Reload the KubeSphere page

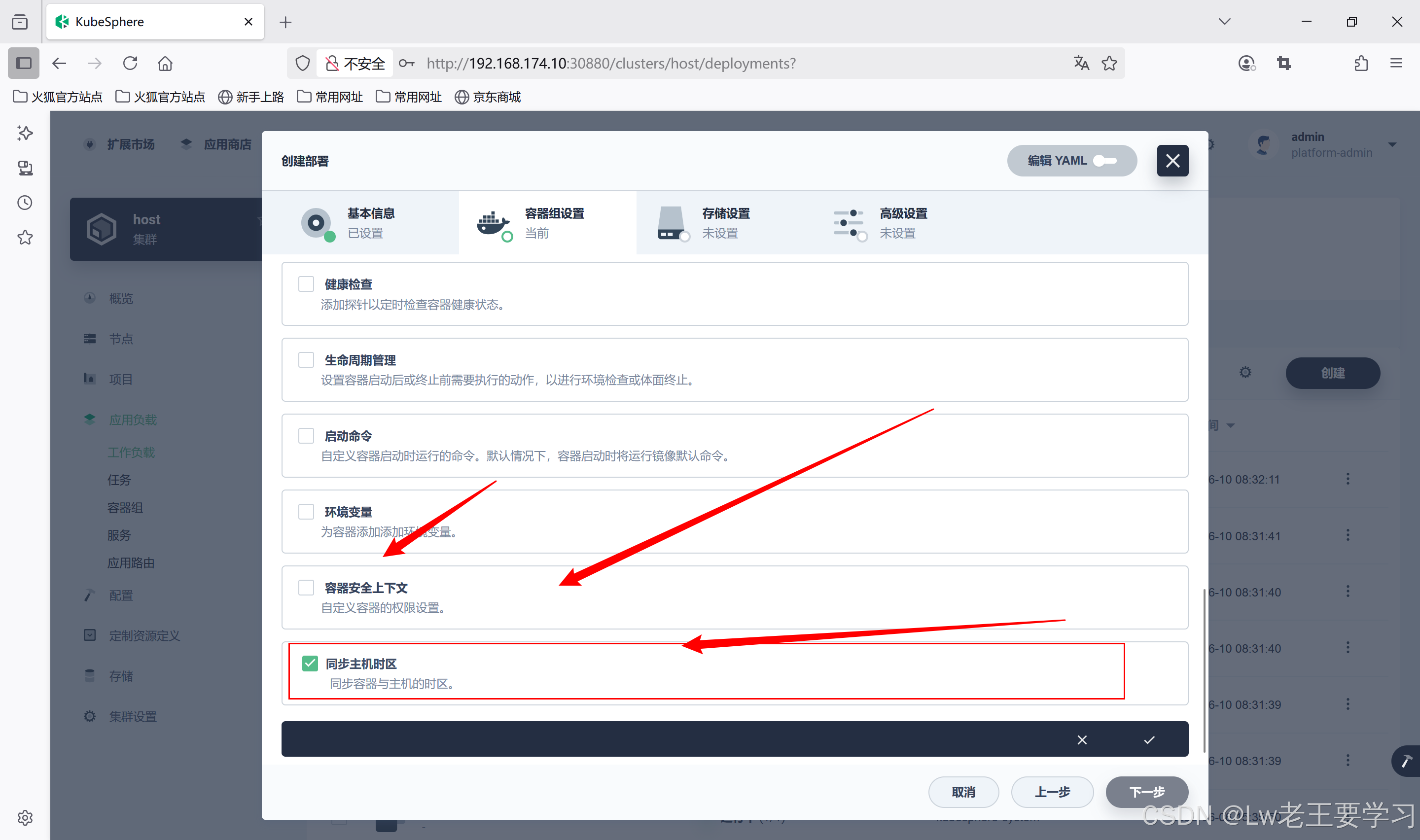(x=130, y=63)
